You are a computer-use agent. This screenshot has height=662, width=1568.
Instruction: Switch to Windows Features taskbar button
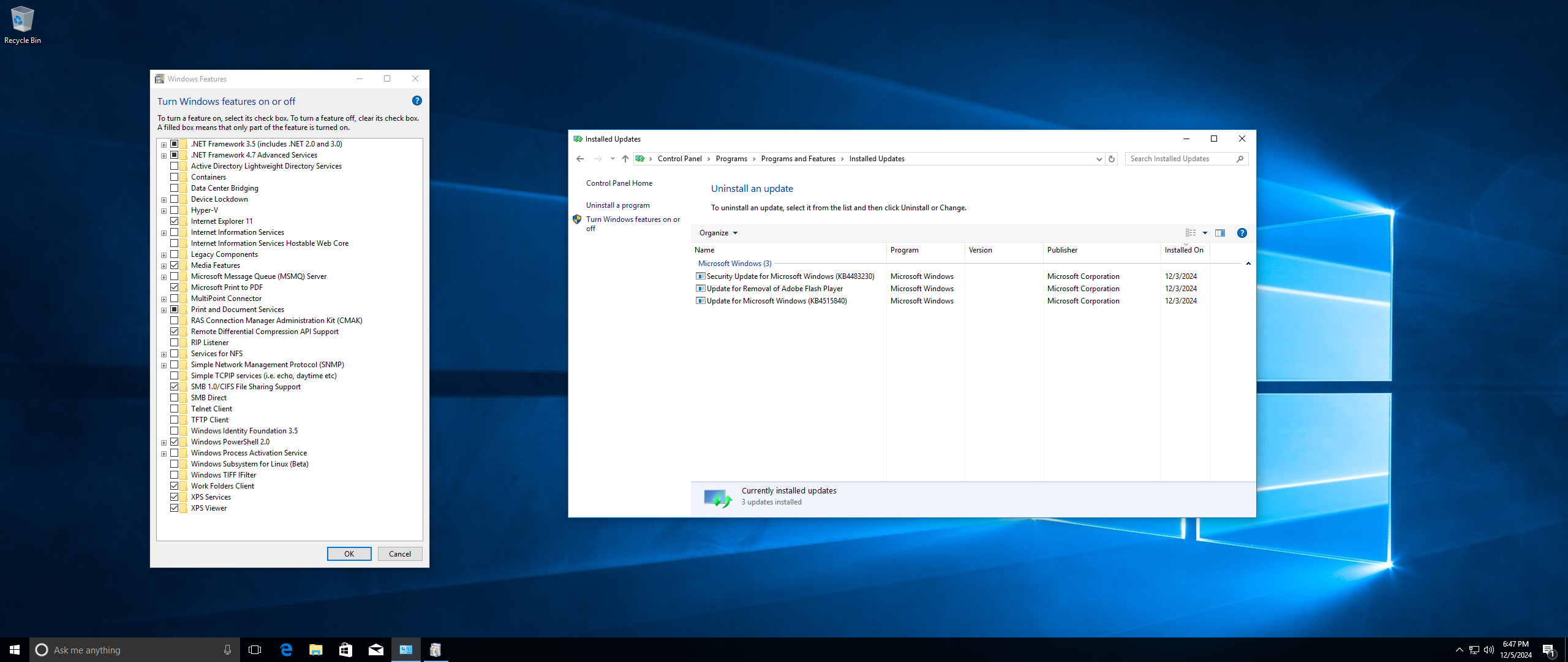[x=435, y=650]
